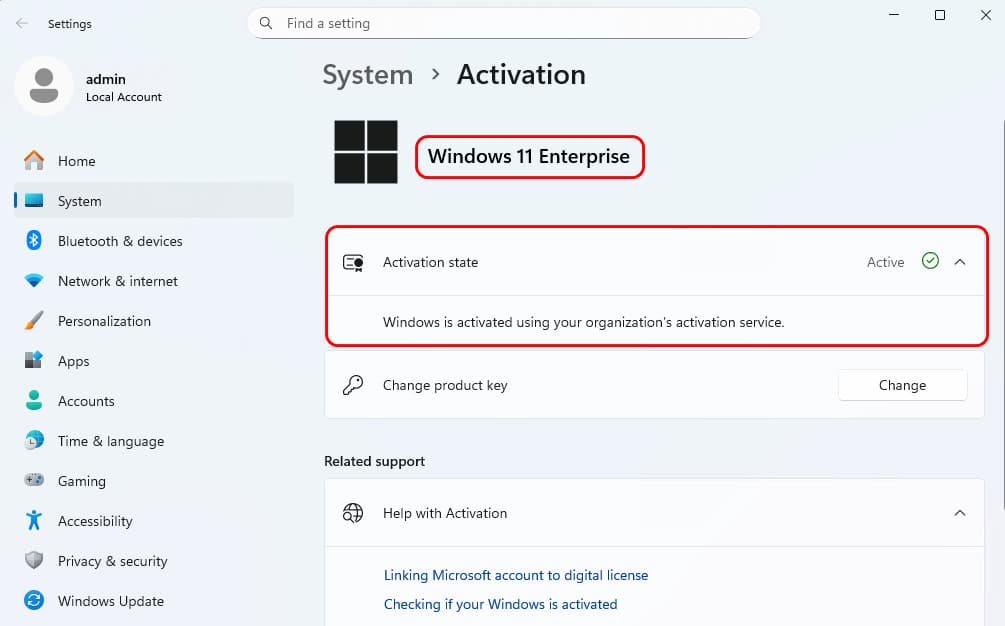Screen dimensions: 1005x626
Task: Go back with the arrow button
Action: (22, 24)
